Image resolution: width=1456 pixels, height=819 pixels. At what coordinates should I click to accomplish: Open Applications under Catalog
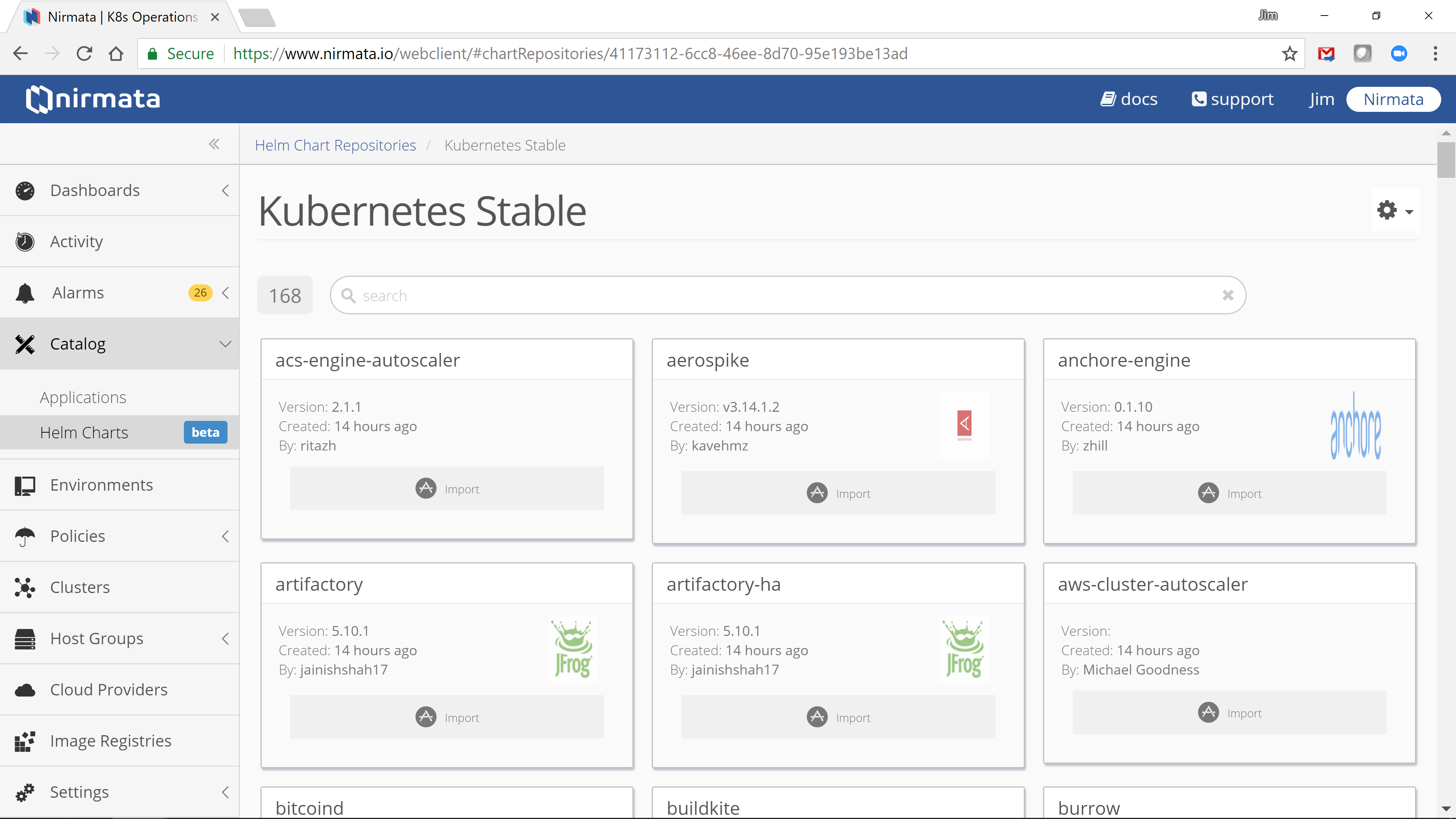tap(83, 397)
